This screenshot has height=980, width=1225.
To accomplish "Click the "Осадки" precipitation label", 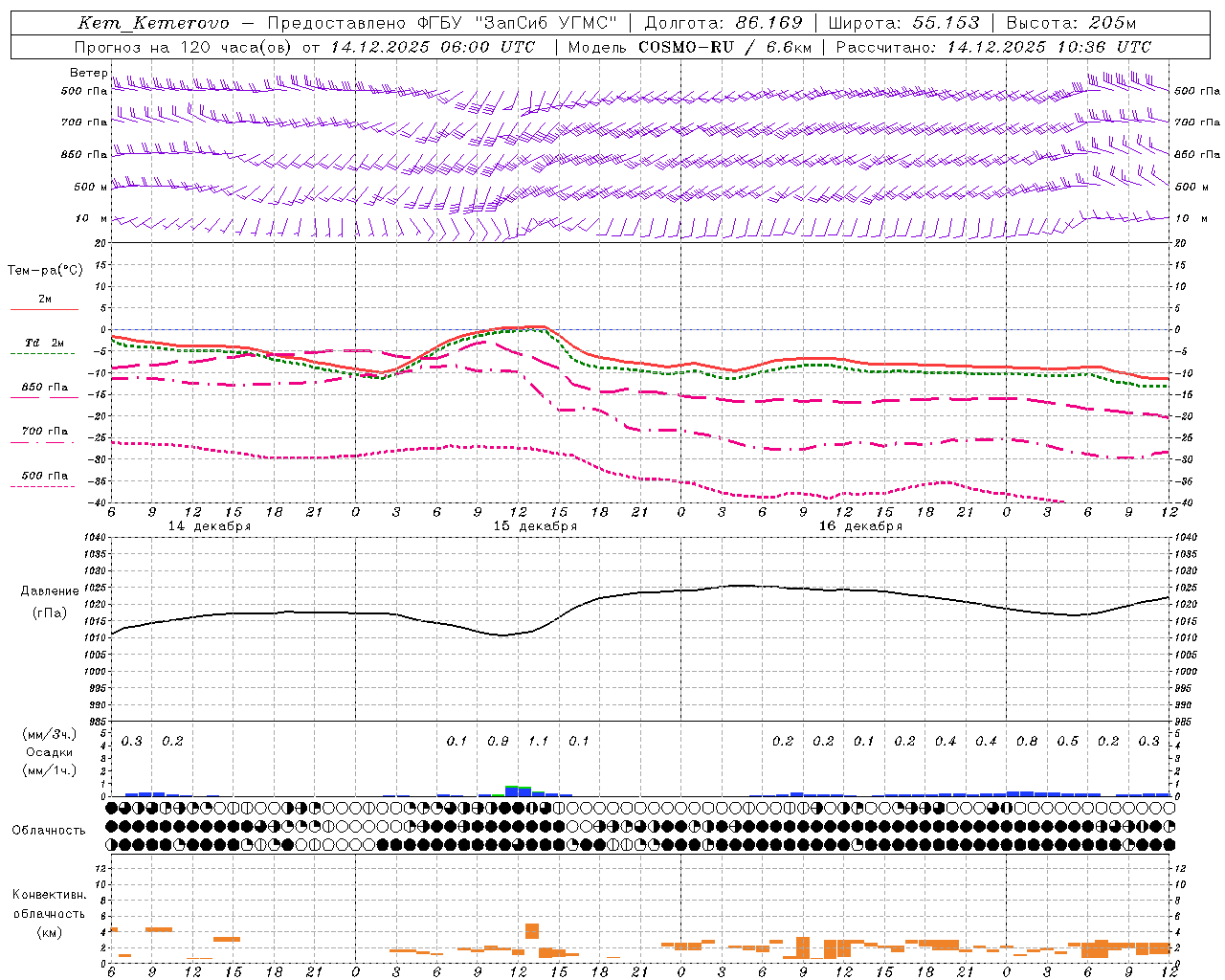I will (50, 752).
